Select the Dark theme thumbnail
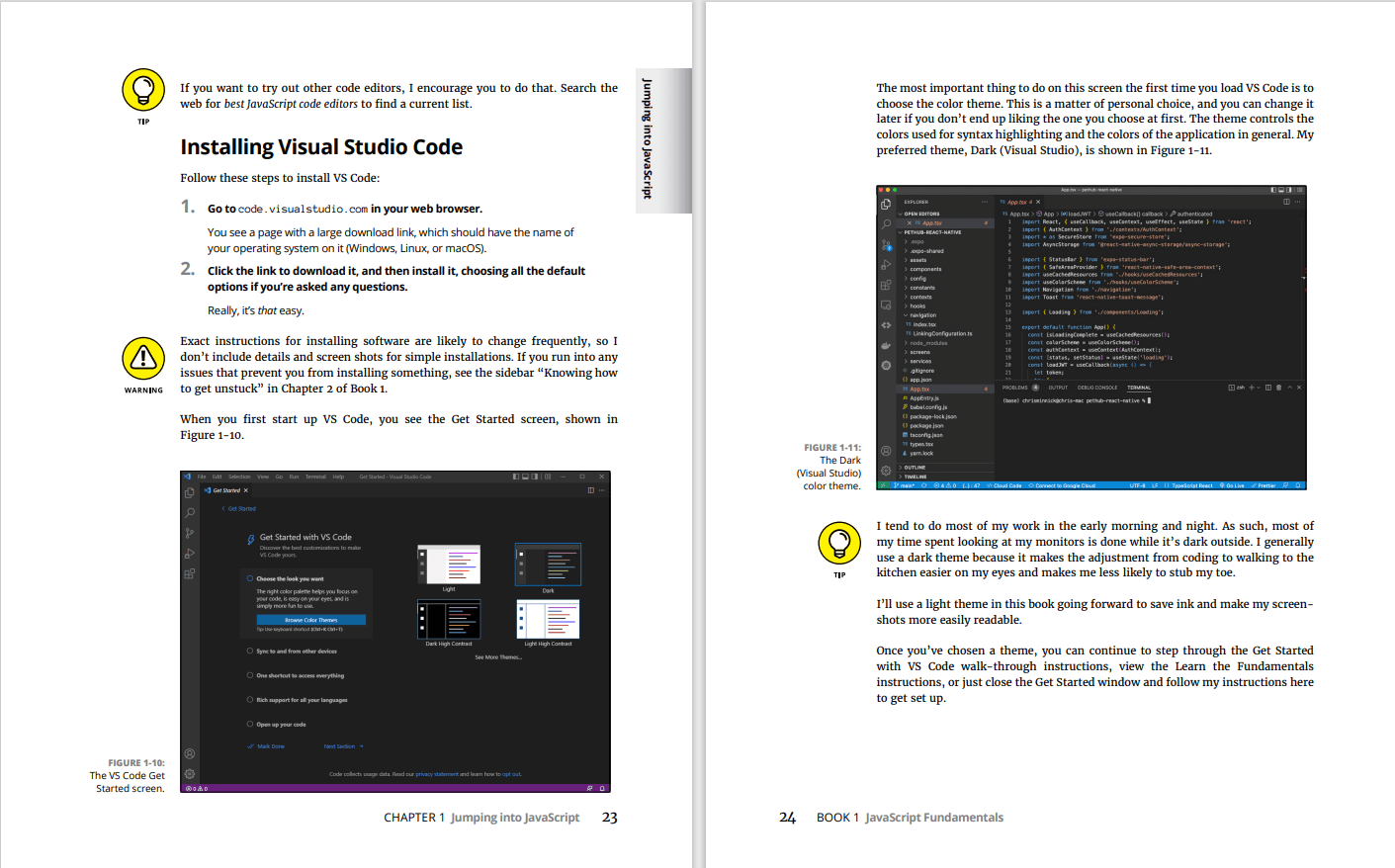1395x868 pixels. click(548, 564)
